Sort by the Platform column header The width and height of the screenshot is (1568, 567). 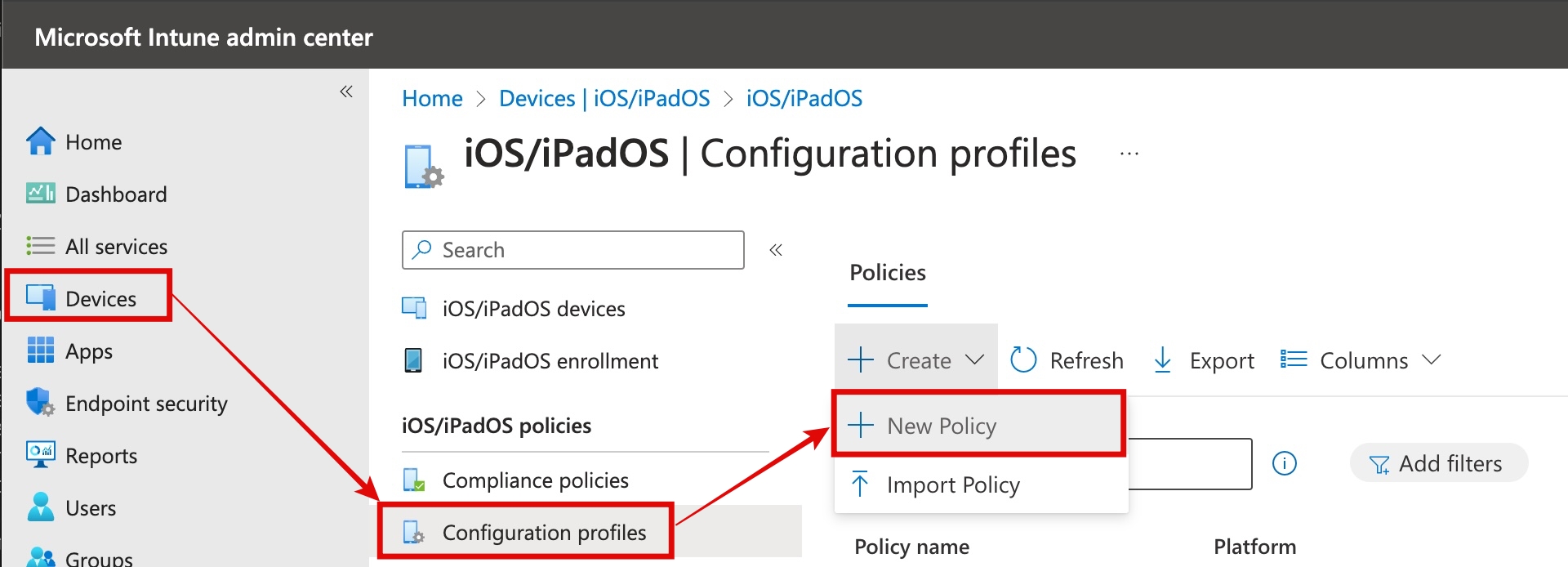(x=1254, y=547)
